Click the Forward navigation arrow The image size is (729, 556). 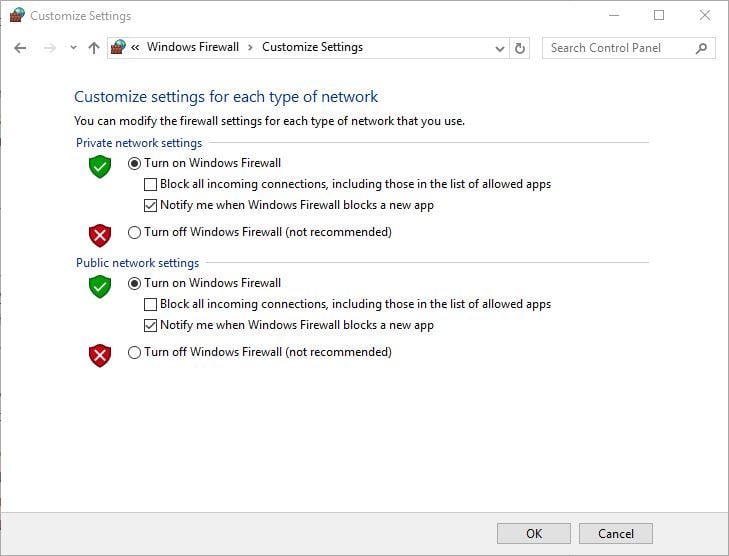pos(49,48)
